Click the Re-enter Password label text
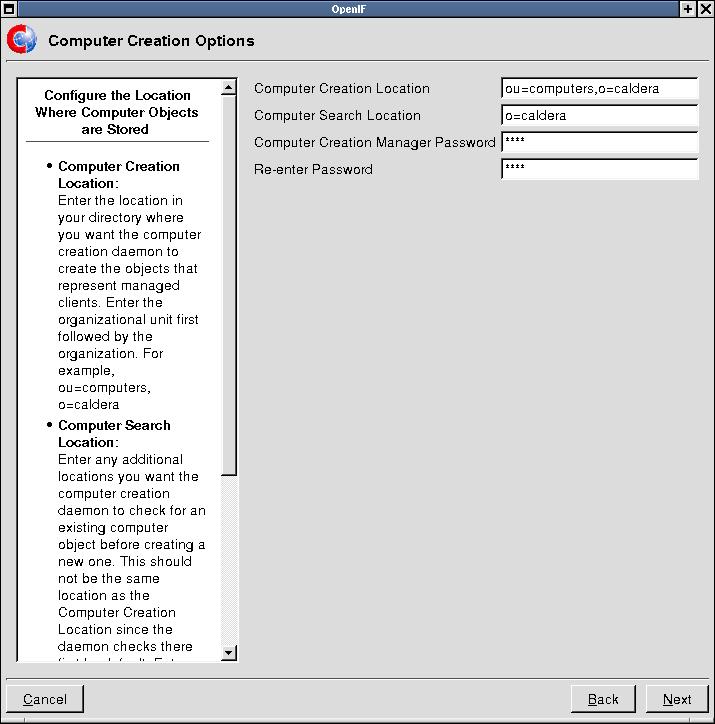 point(313,169)
